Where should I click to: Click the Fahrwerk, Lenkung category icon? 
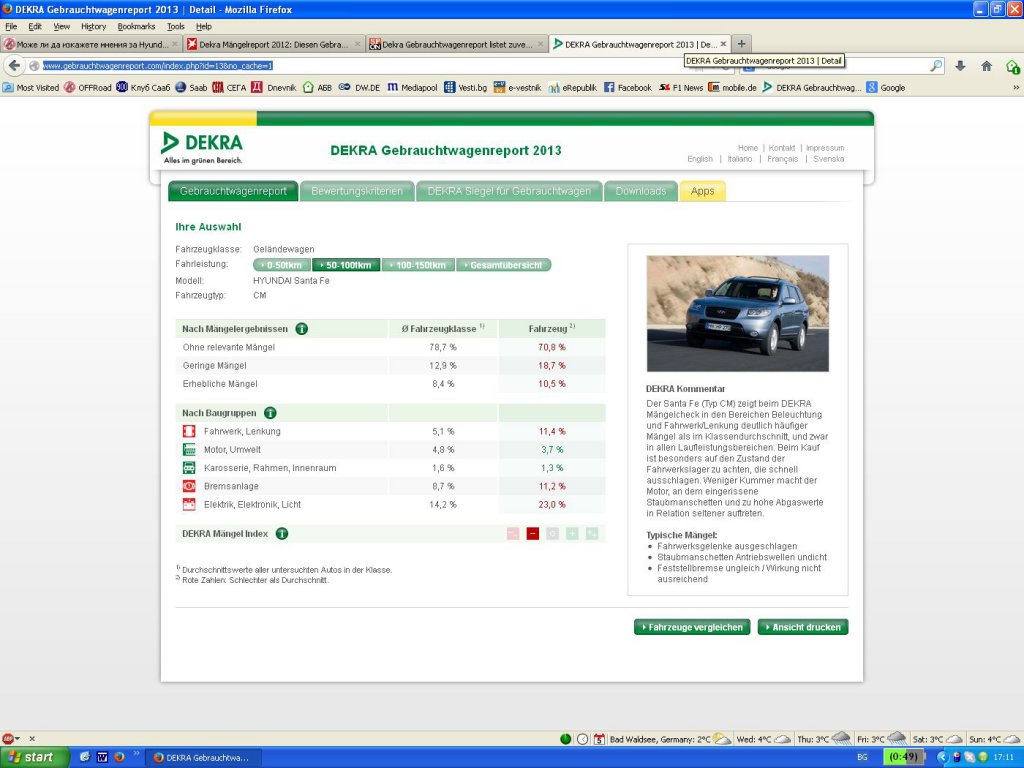tap(189, 431)
